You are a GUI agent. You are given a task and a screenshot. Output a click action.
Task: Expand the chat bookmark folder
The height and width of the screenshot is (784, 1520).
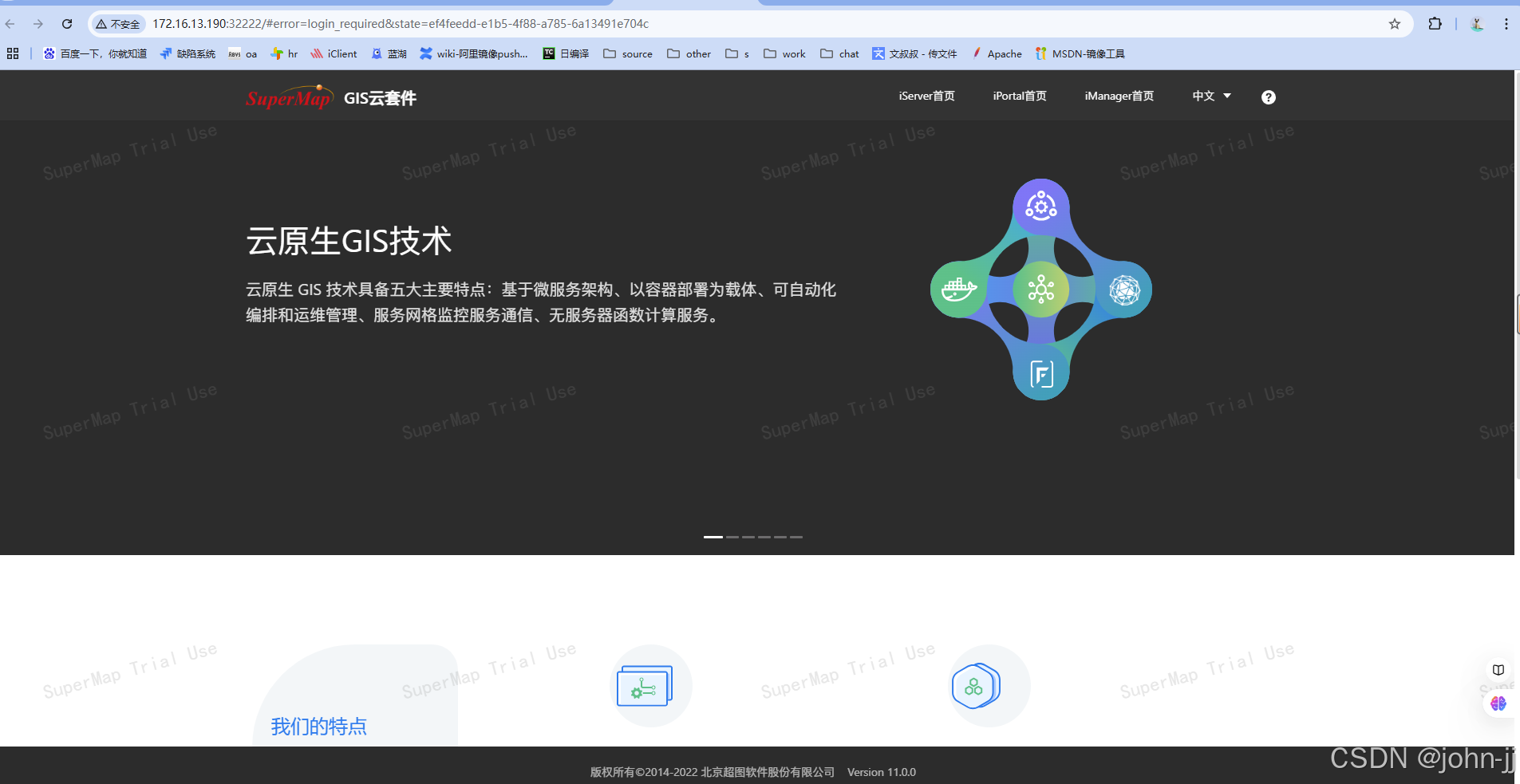[x=839, y=53]
